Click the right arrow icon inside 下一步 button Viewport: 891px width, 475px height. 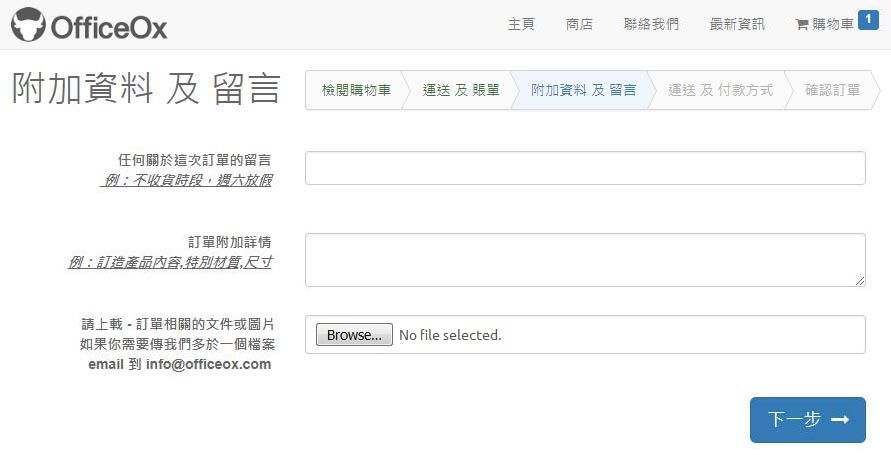840,420
